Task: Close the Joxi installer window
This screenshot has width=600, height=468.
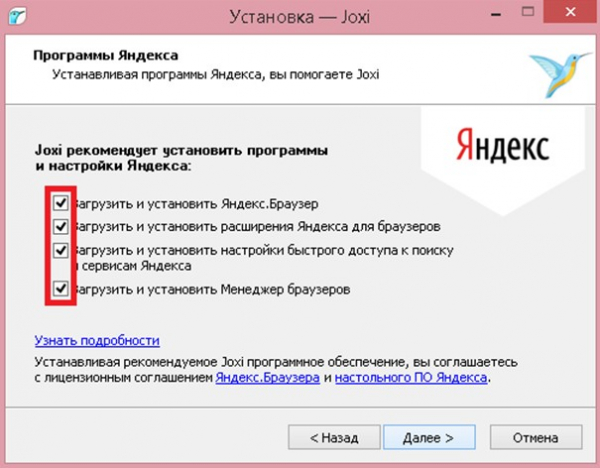Action: point(571,12)
